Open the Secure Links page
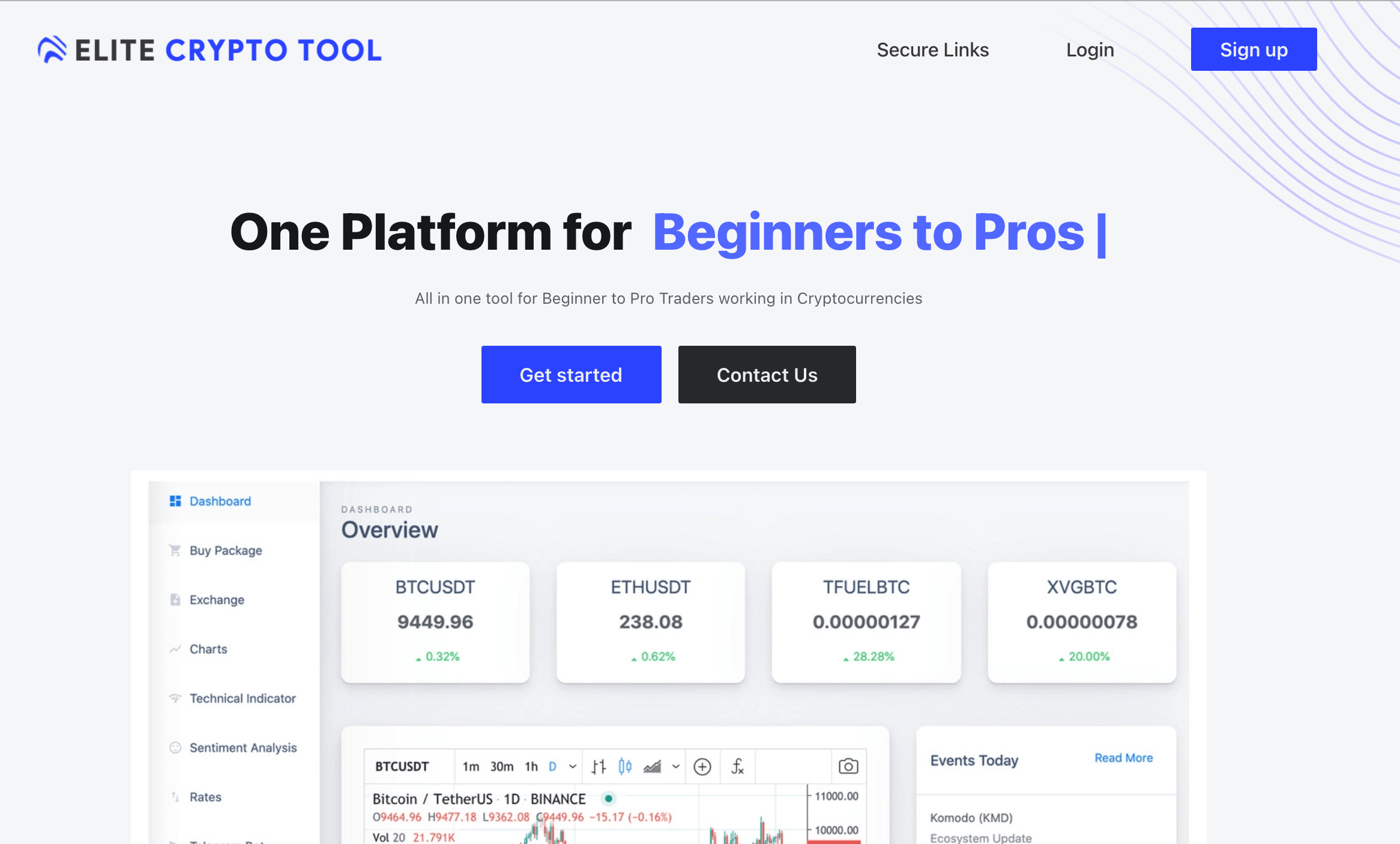The height and width of the screenshot is (844, 1400). coord(932,50)
